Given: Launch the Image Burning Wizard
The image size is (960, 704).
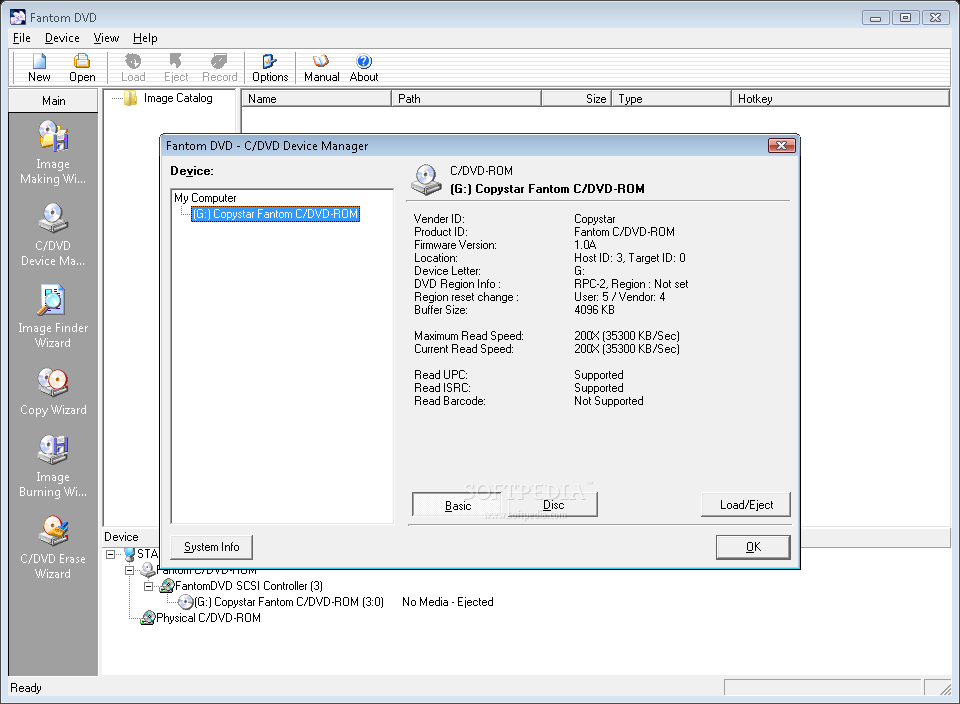Looking at the screenshot, I should 53,466.
